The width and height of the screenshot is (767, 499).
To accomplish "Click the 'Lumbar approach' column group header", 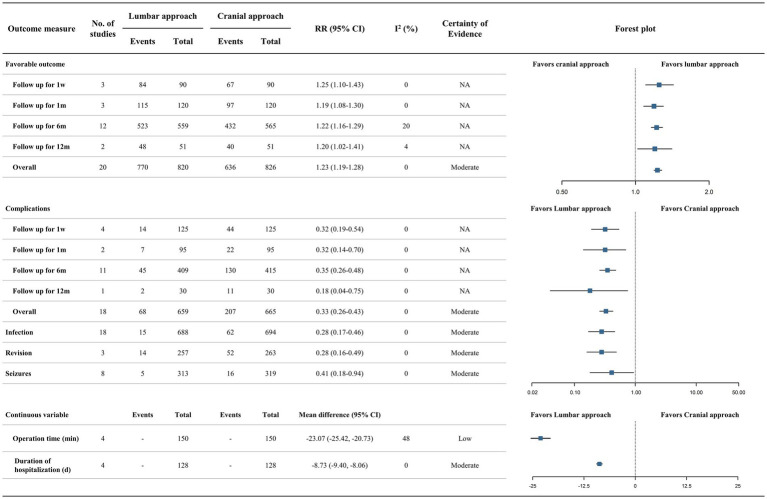I will click(x=162, y=16).
